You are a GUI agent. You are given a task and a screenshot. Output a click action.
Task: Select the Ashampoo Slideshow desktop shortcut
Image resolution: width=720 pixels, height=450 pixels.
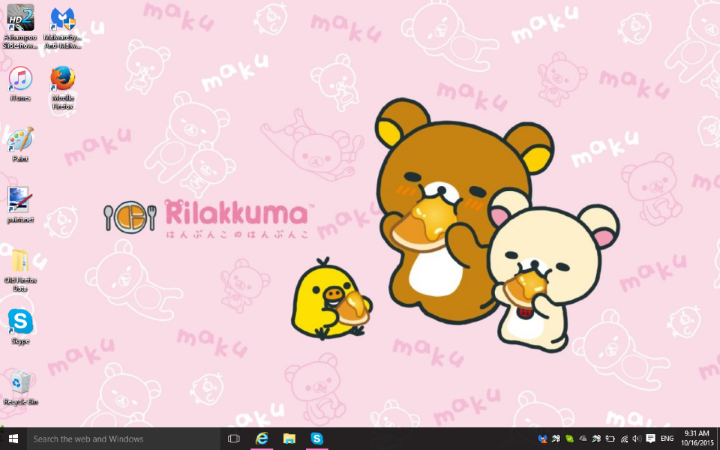(x=20, y=27)
